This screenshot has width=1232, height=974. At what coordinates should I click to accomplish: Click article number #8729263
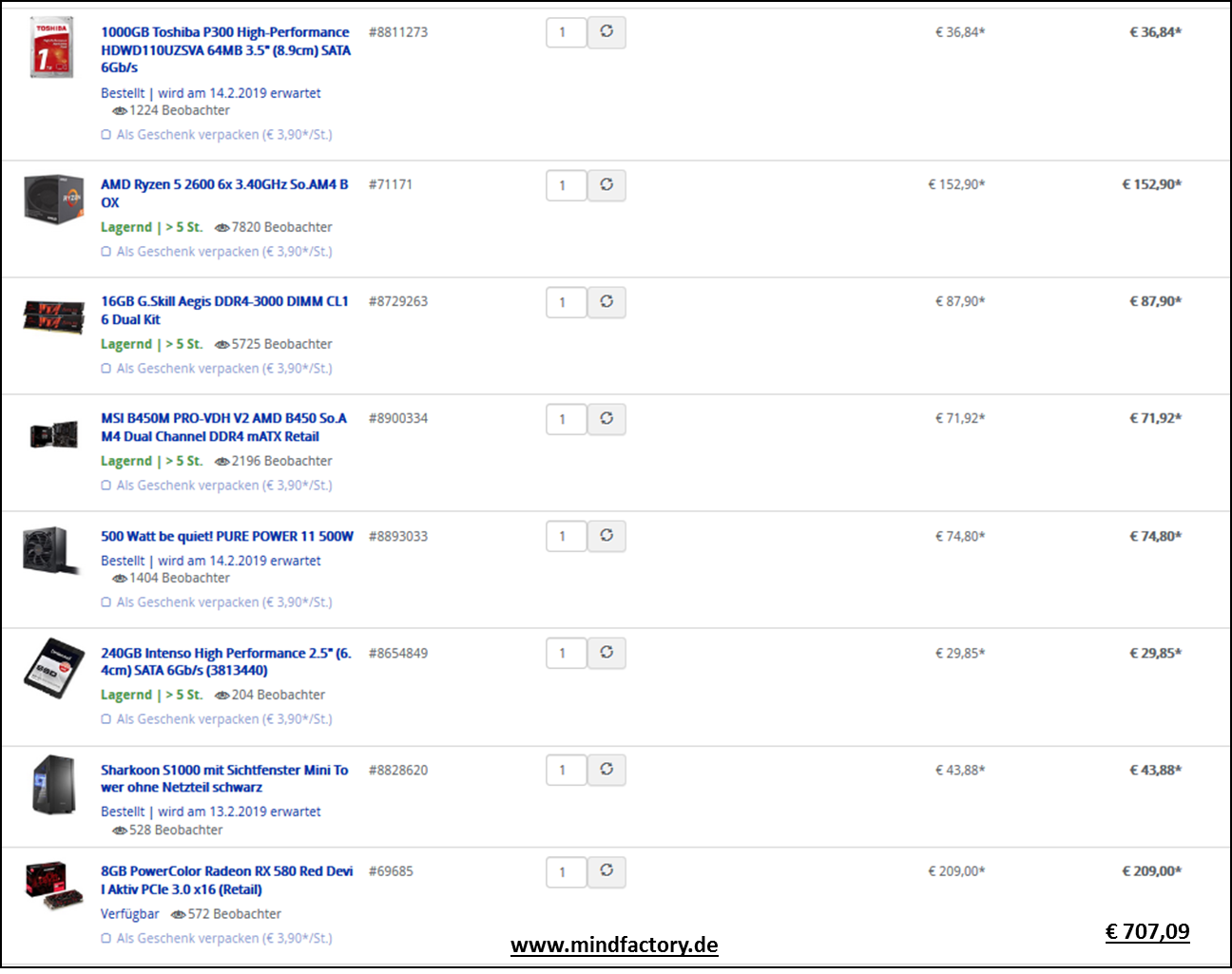point(398,302)
